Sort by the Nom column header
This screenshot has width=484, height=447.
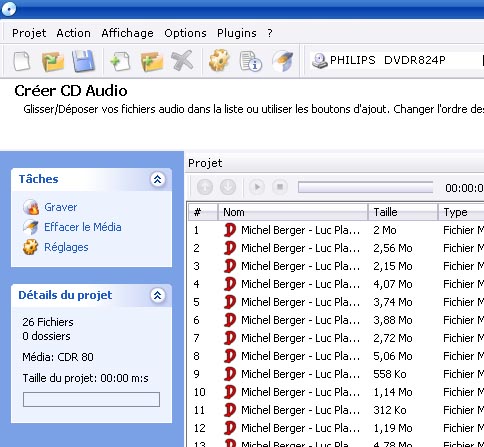click(x=293, y=212)
